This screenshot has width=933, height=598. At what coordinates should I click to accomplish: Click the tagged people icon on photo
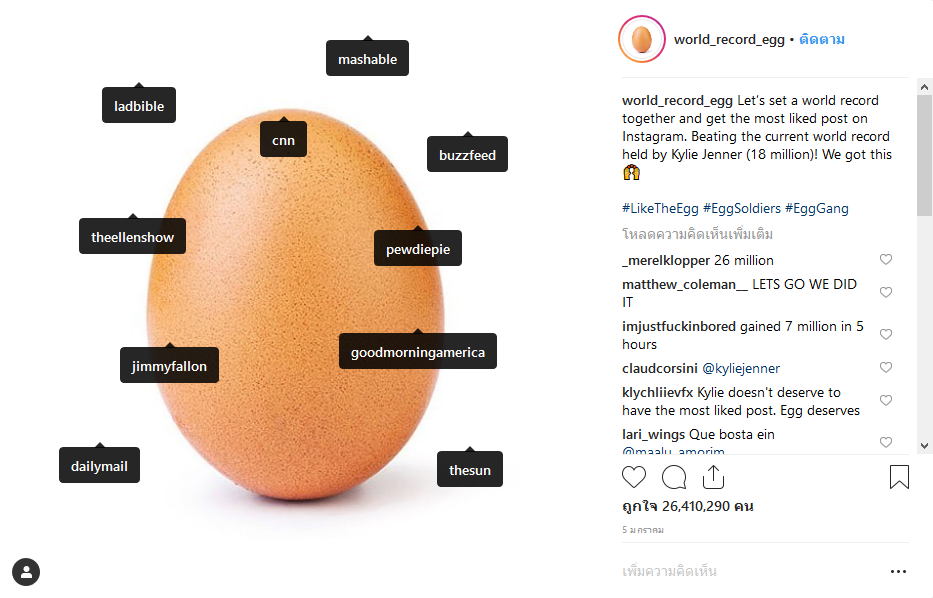(x=26, y=572)
